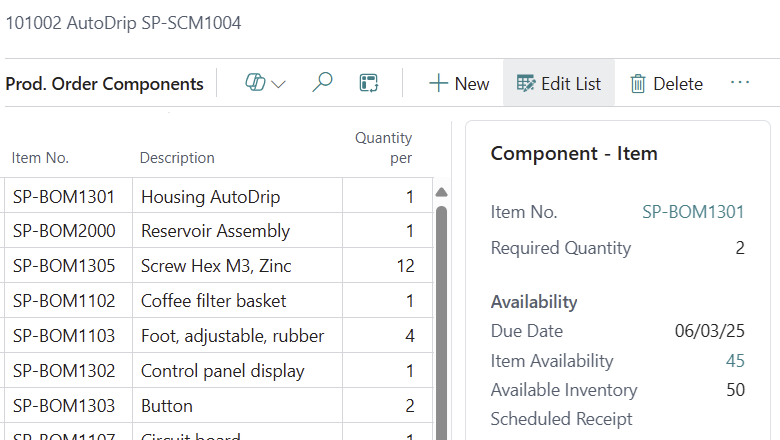Select the Coffee filter basket row
Screen dimensions: 780x440
(214, 301)
